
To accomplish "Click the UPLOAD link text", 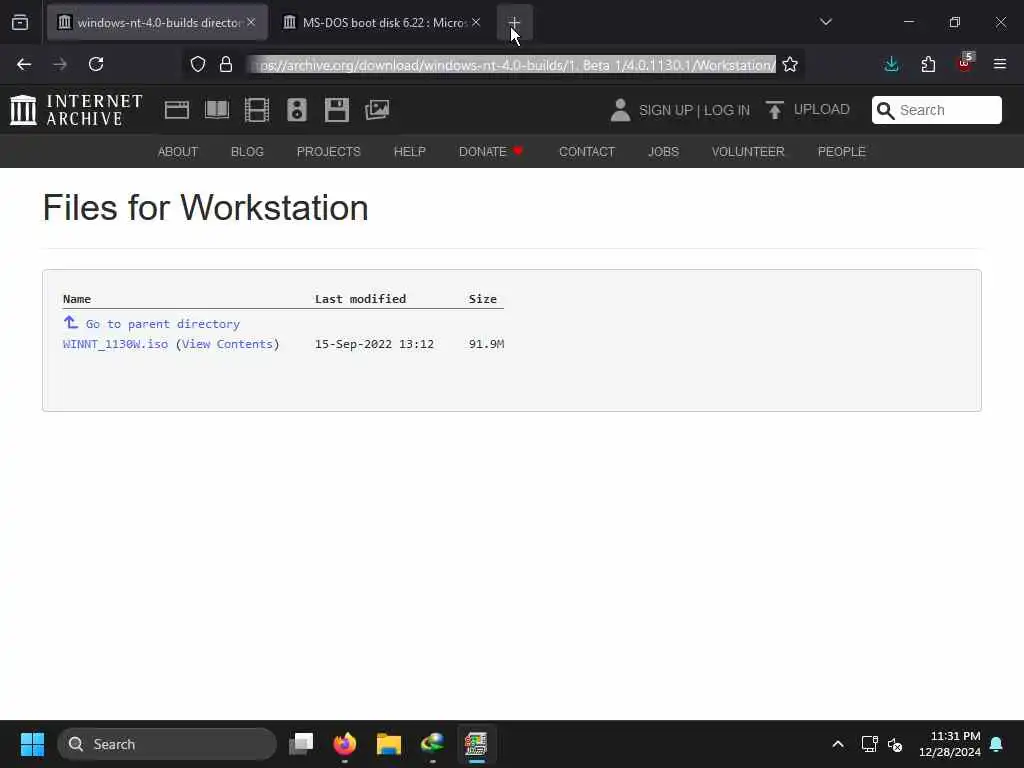I will coord(822,109).
